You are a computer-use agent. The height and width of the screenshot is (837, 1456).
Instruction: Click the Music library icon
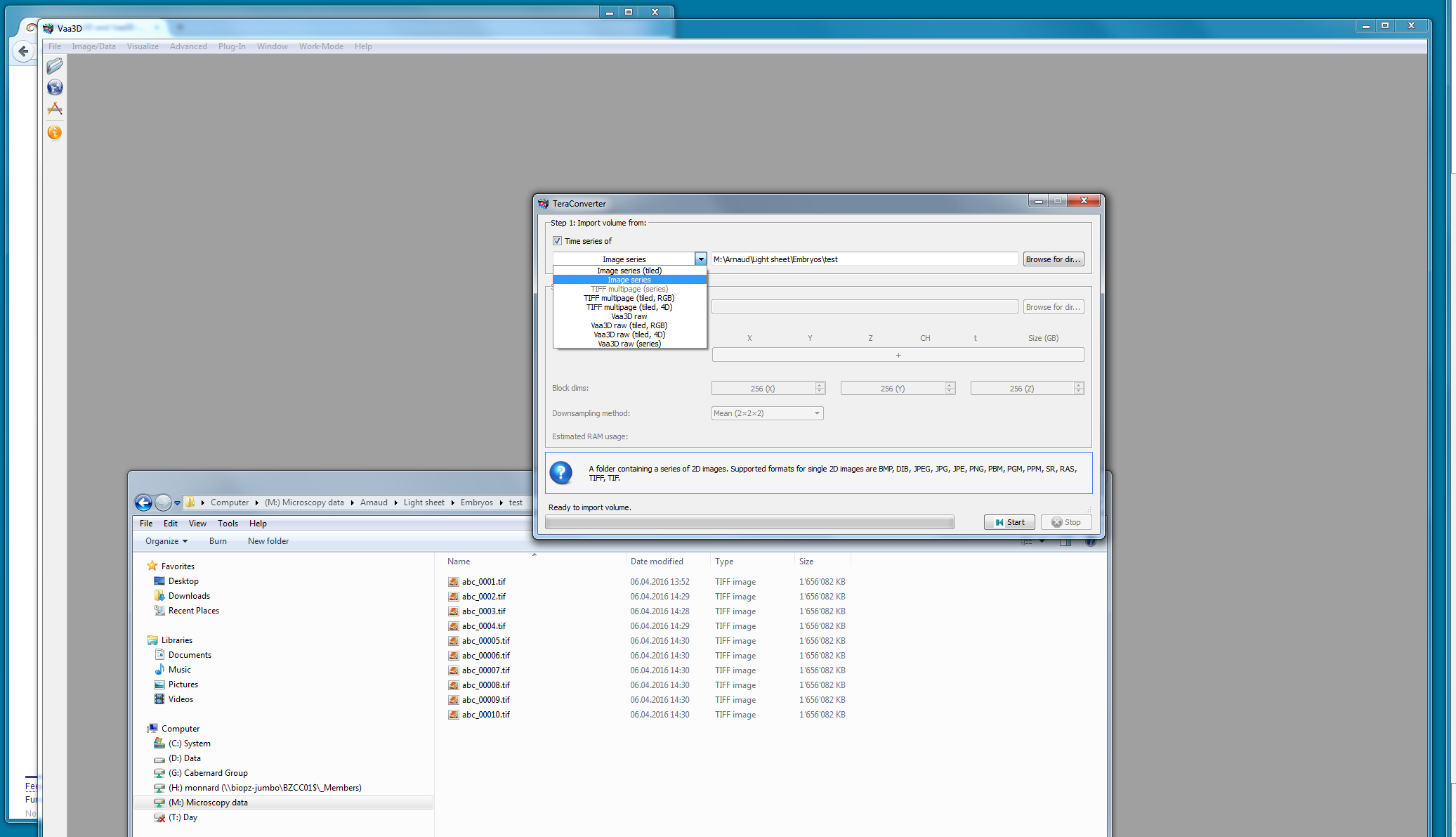159,669
